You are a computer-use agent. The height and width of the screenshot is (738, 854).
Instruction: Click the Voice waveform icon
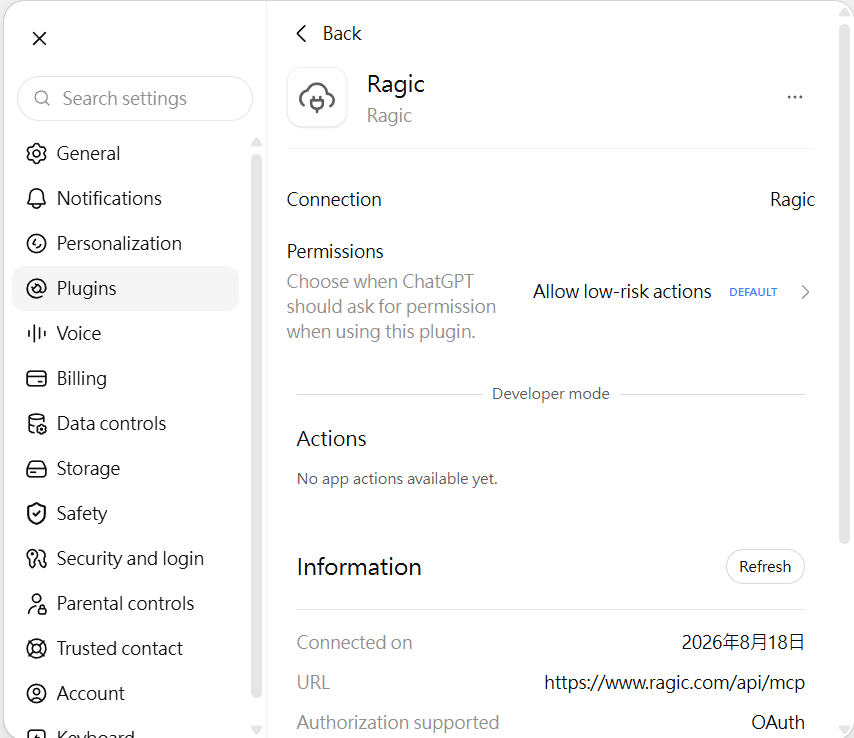click(36, 333)
